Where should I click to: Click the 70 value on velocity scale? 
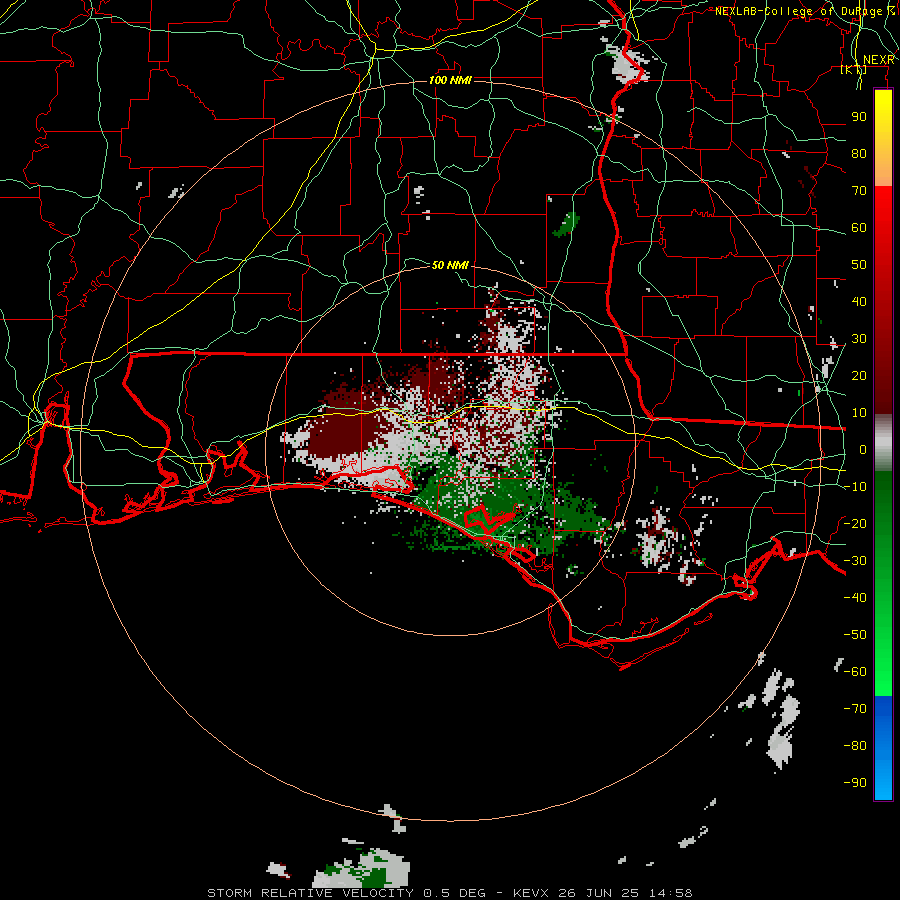tap(859, 191)
